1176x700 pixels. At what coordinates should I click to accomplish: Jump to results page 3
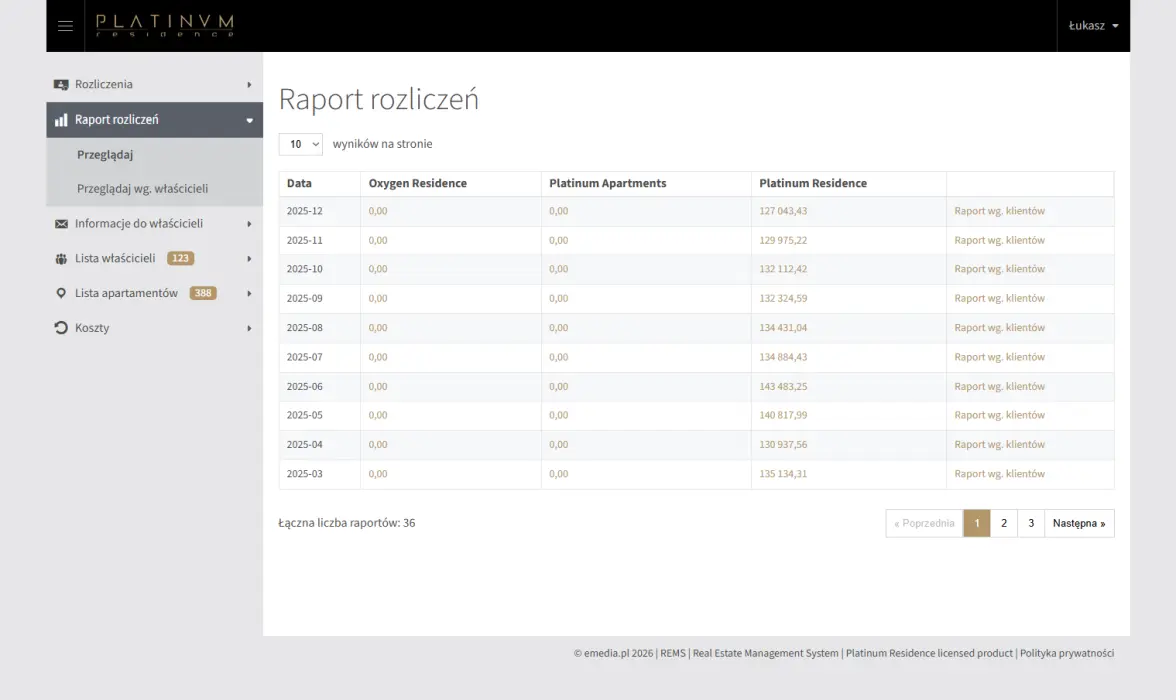pyautogui.click(x=1031, y=522)
